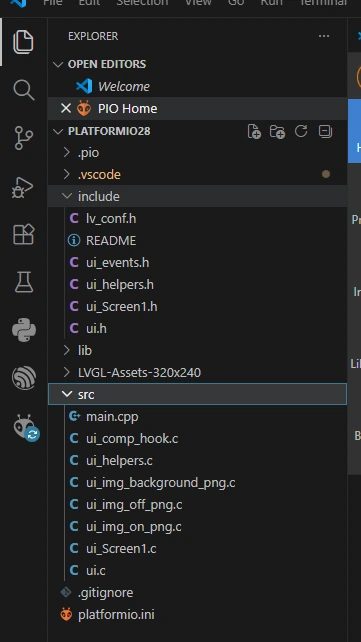This screenshot has width=361, height=642.
Task: Open the File menu
Action: 53,2
